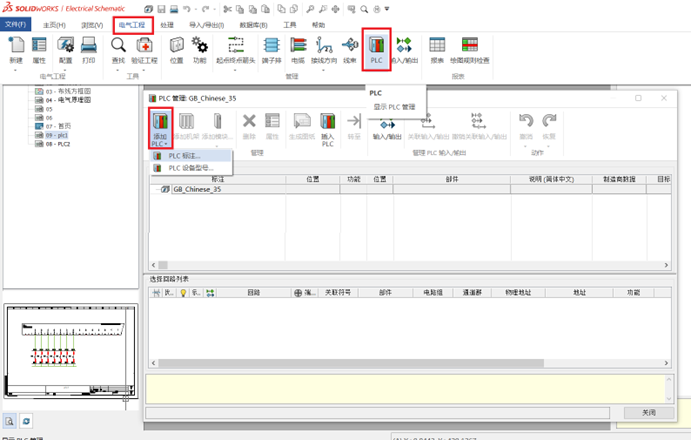Click scroll-right arrow of PLC list scrollbar

pos(666,265)
